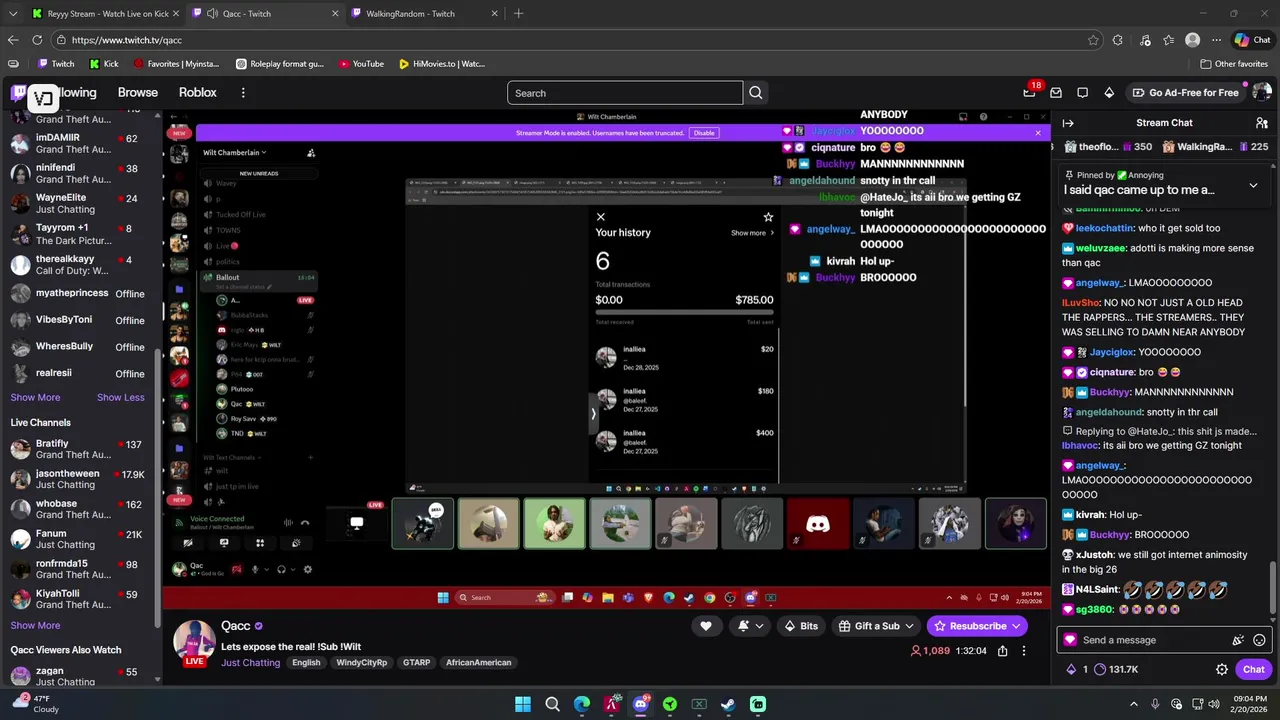
Task: Click Show Less in followed channels
Action: tap(120, 397)
